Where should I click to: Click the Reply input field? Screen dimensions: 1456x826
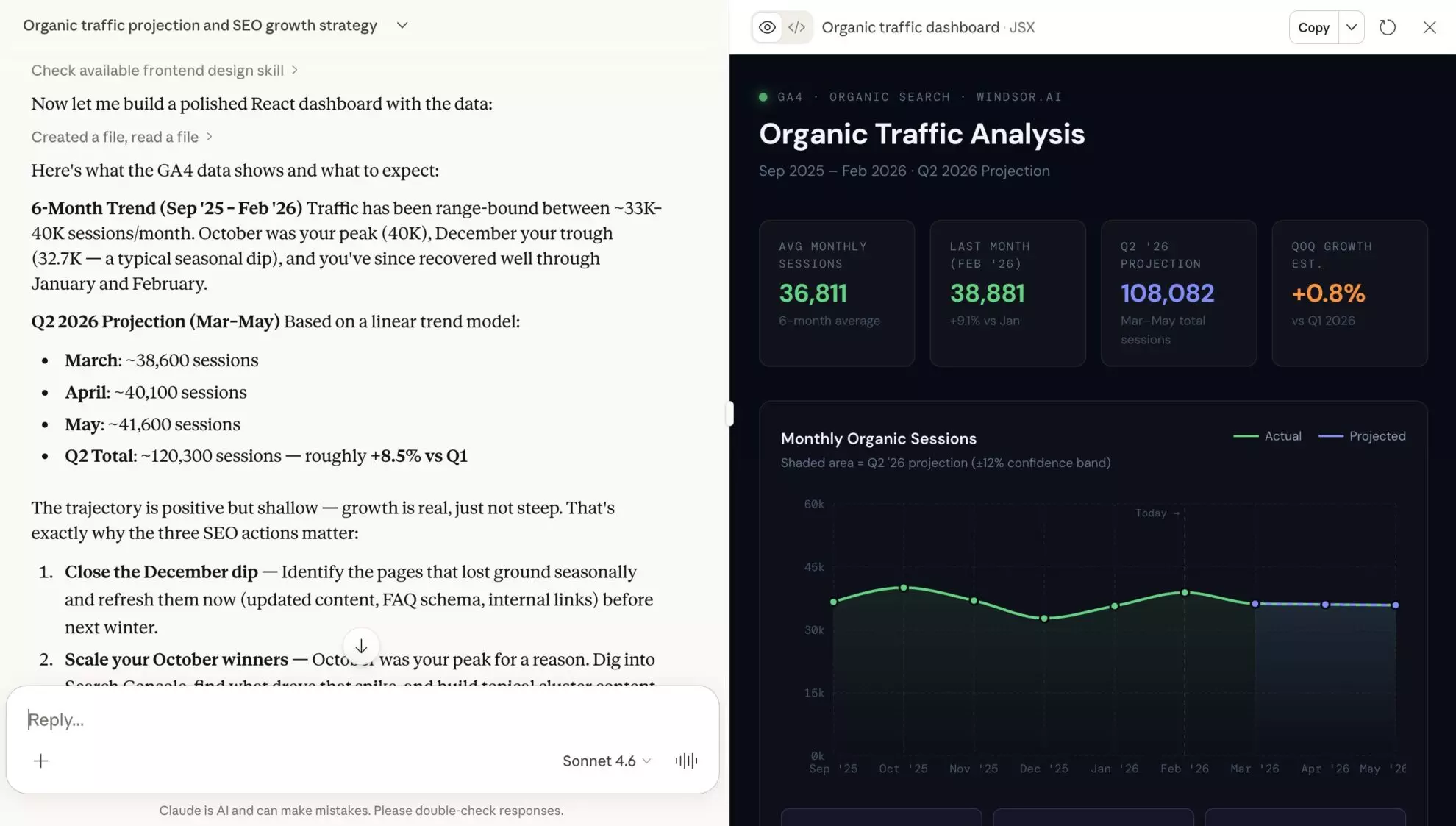[294, 719]
